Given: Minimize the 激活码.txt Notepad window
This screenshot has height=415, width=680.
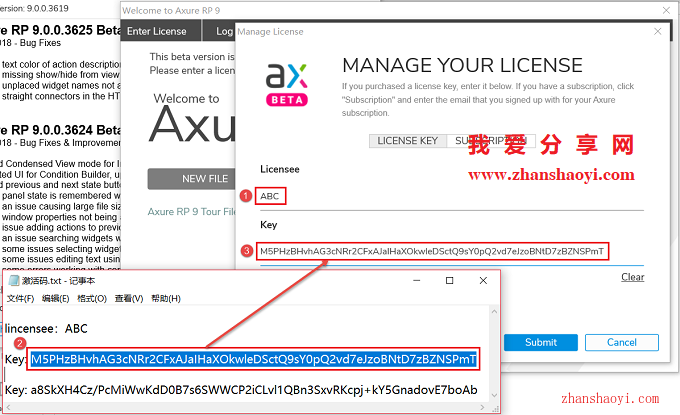Looking at the screenshot, I should tap(416, 281).
